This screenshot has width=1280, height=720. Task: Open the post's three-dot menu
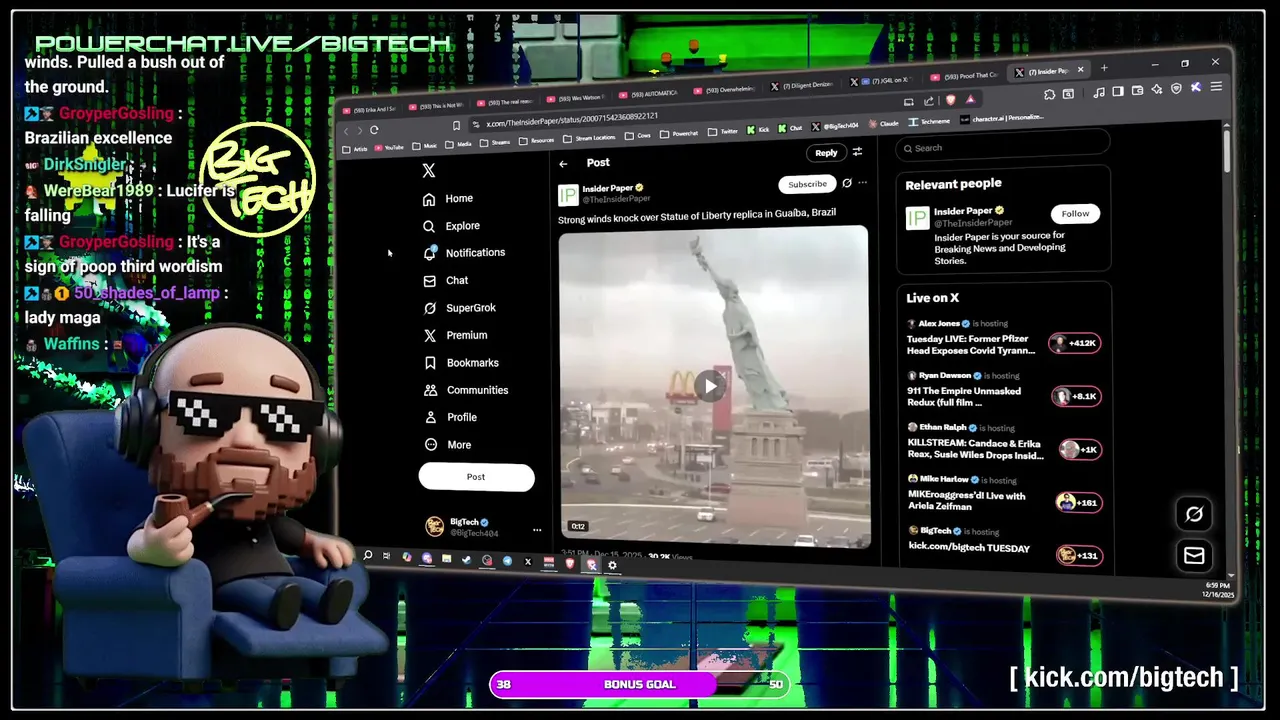pos(862,183)
